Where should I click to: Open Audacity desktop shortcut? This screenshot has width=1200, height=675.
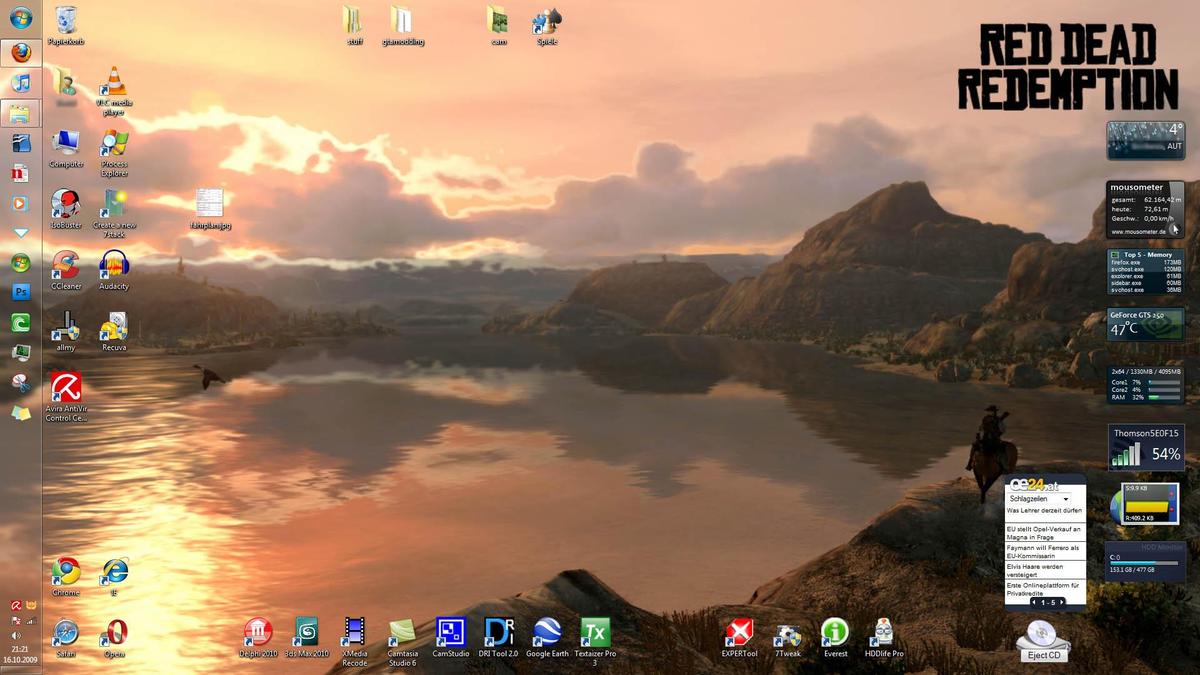click(114, 271)
